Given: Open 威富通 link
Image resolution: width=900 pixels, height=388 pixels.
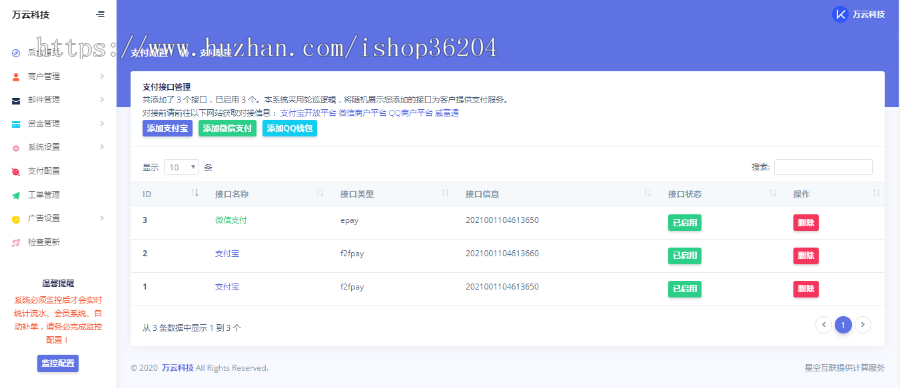Looking at the screenshot, I should (447, 113).
